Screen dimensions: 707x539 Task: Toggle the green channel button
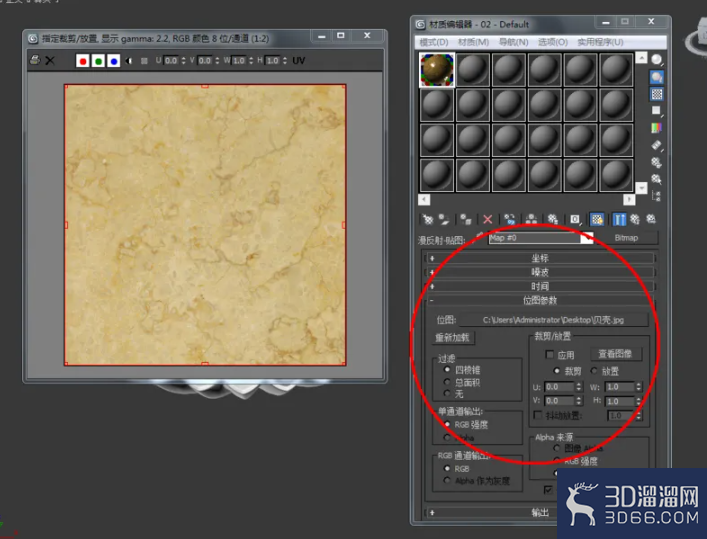coord(98,61)
